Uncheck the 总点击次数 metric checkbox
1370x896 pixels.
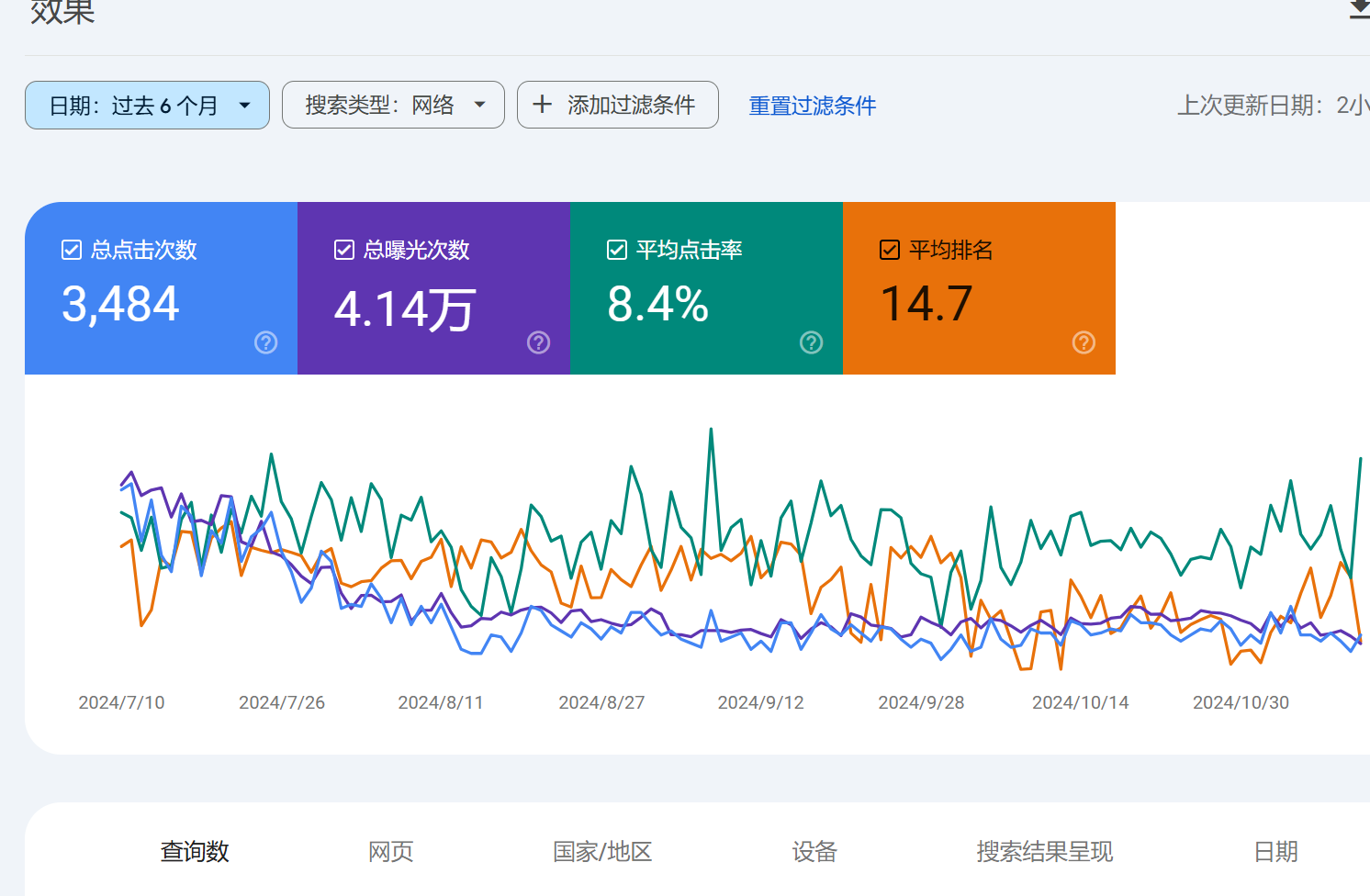click(71, 249)
